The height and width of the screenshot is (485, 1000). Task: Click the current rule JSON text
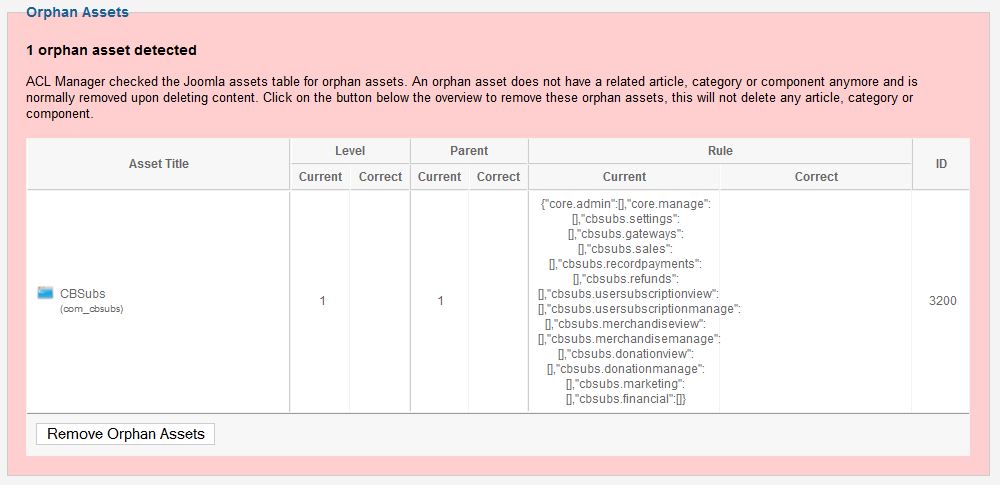[639, 301]
